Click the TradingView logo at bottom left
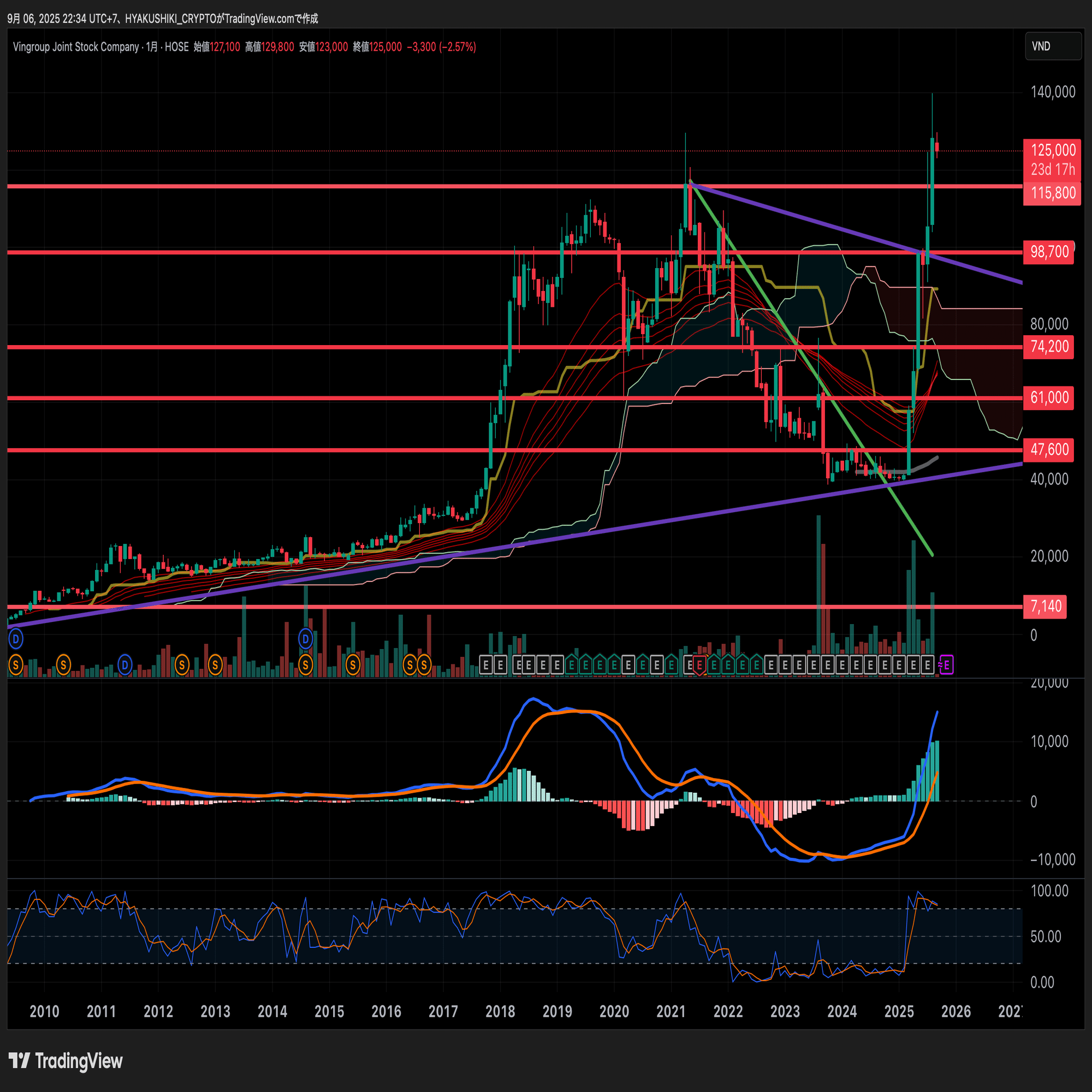1092x1092 pixels. pyautogui.click(x=66, y=1061)
